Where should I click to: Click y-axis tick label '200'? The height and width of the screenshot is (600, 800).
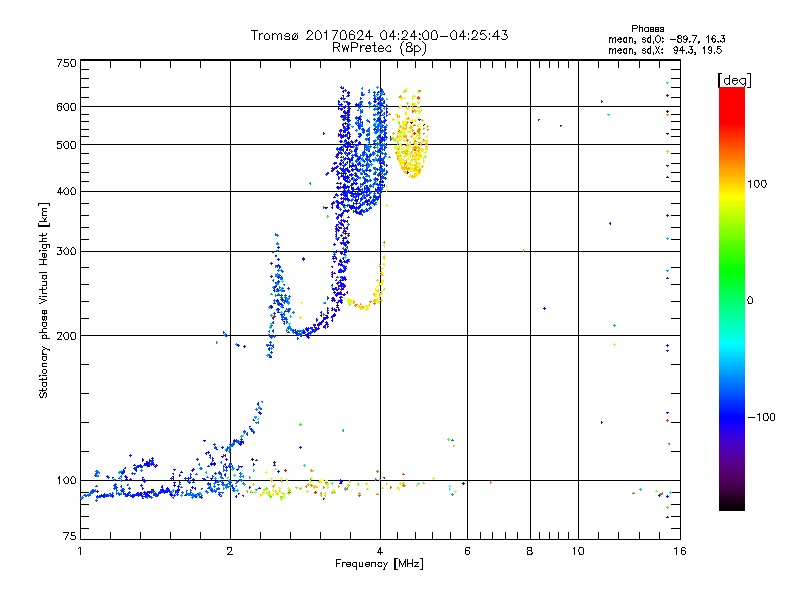pyautogui.click(x=67, y=336)
